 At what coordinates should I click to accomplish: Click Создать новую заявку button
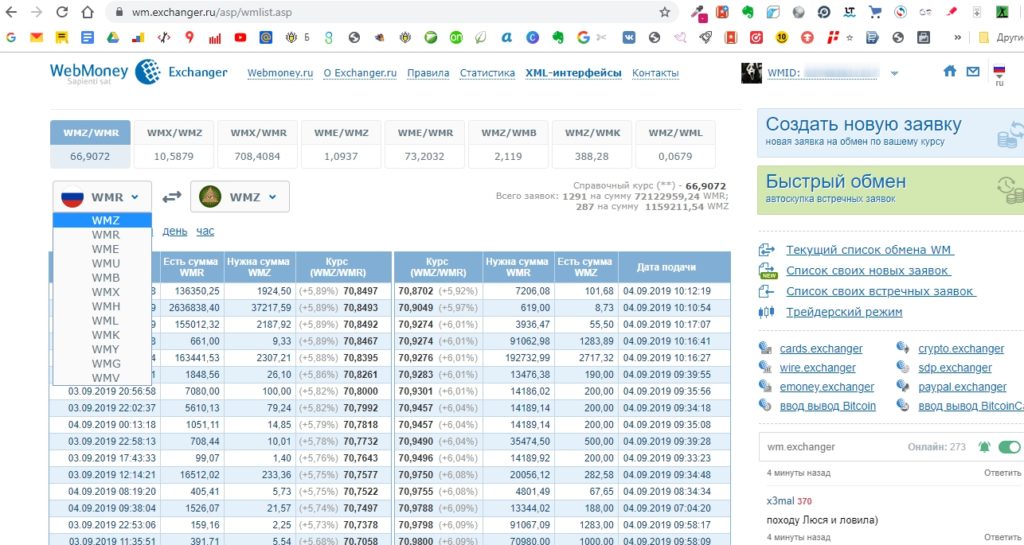point(890,133)
